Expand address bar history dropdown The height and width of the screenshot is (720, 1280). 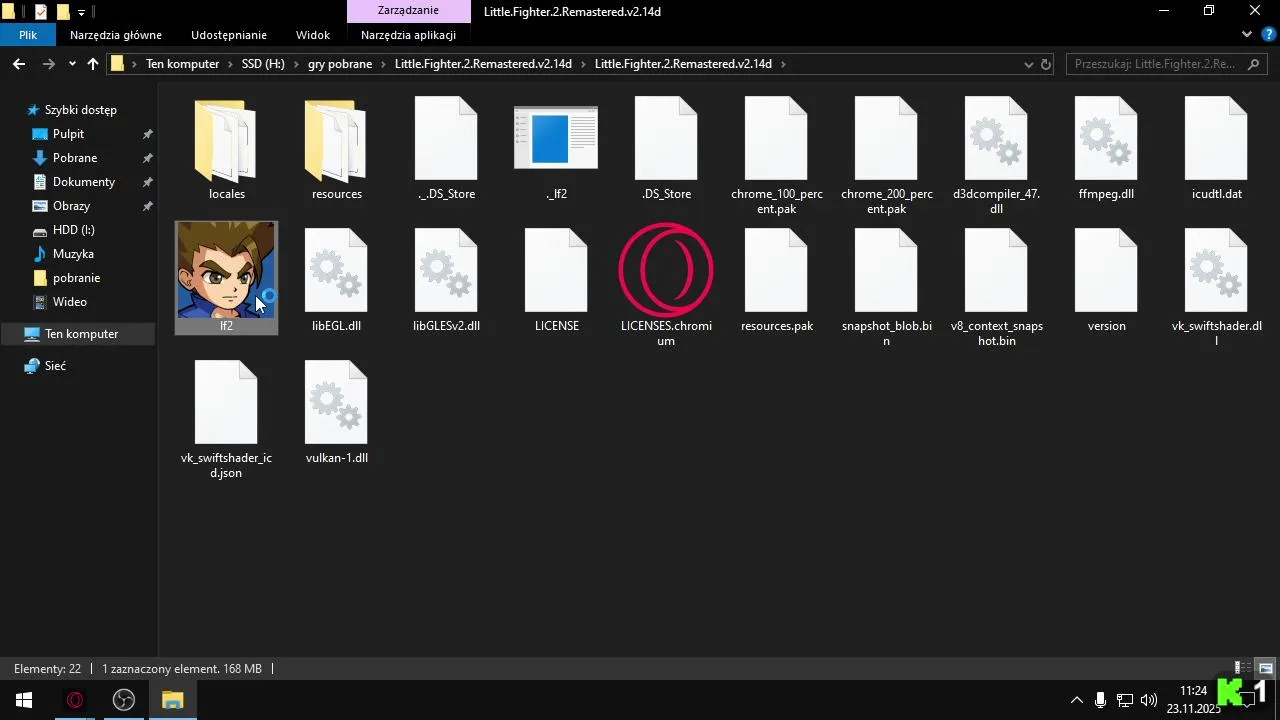[1028, 64]
